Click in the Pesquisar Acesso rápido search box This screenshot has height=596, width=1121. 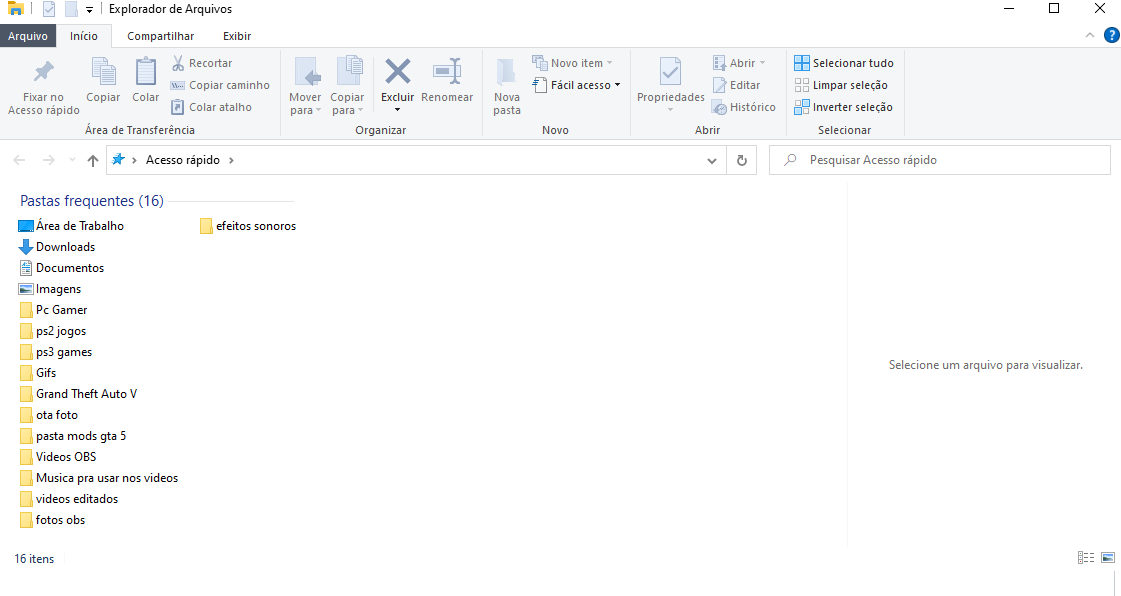[939, 160]
